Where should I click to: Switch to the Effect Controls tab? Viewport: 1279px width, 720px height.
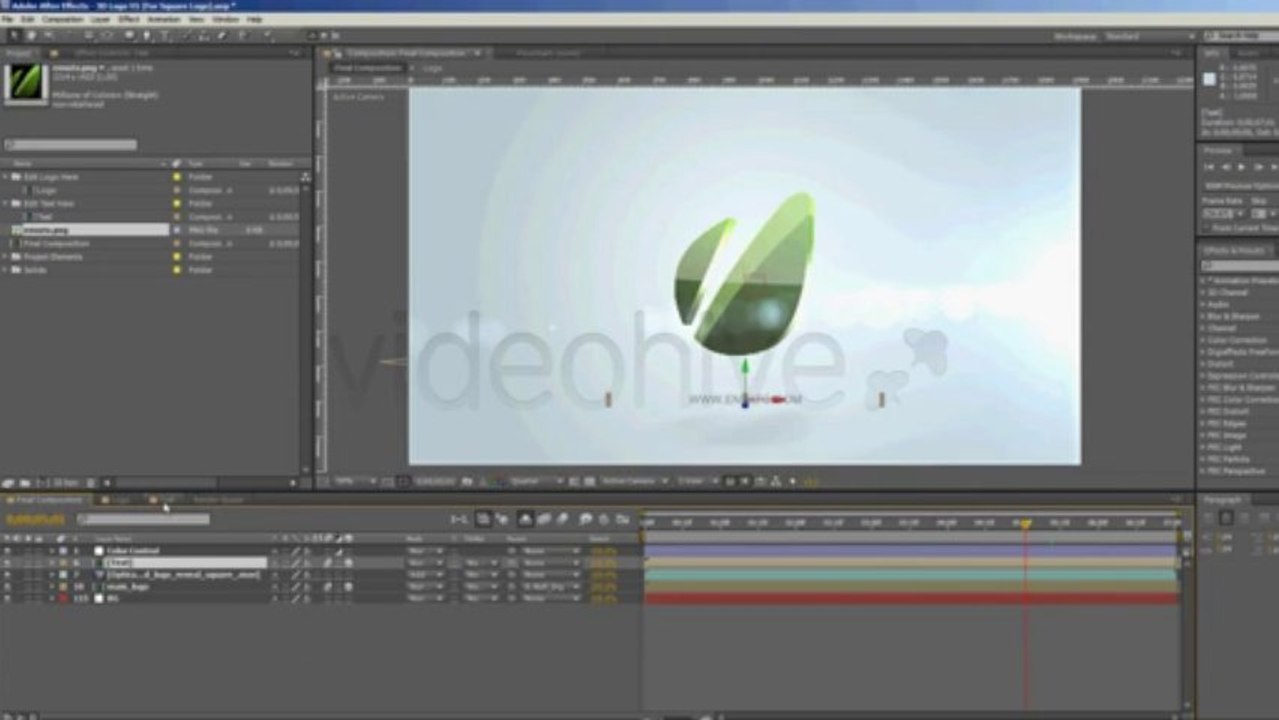(x=111, y=53)
